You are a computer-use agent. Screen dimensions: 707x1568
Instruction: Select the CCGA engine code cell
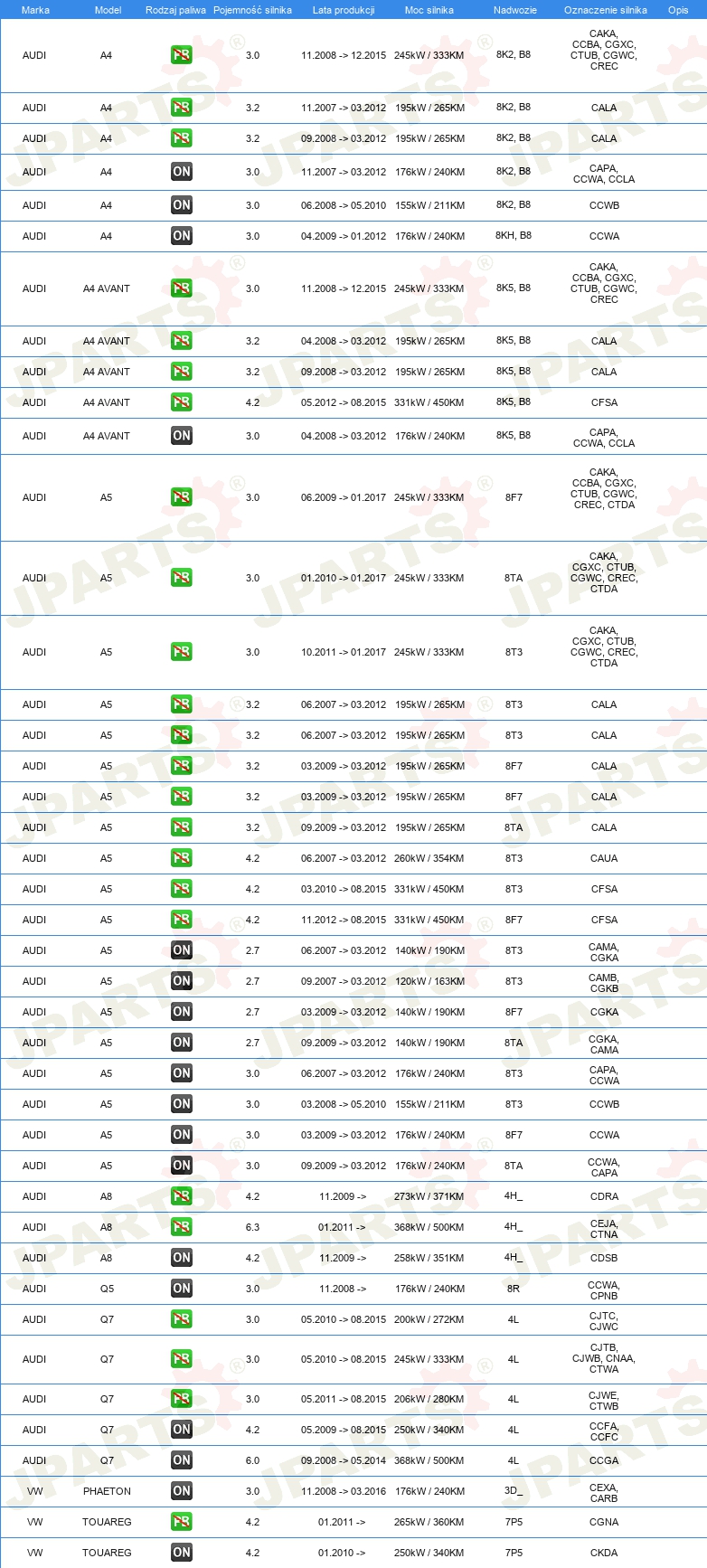pyautogui.click(x=604, y=1460)
